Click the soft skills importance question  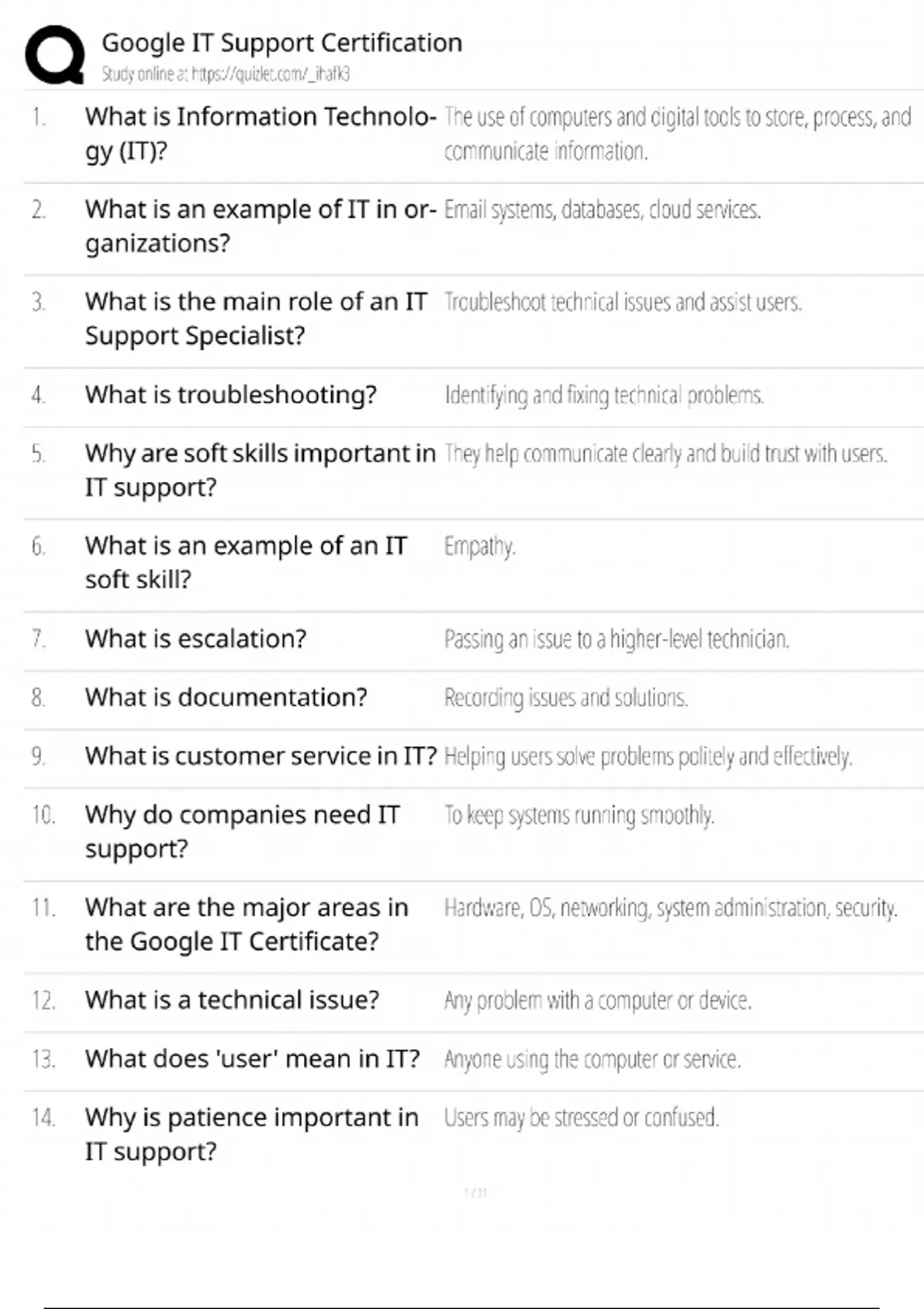tap(260, 470)
